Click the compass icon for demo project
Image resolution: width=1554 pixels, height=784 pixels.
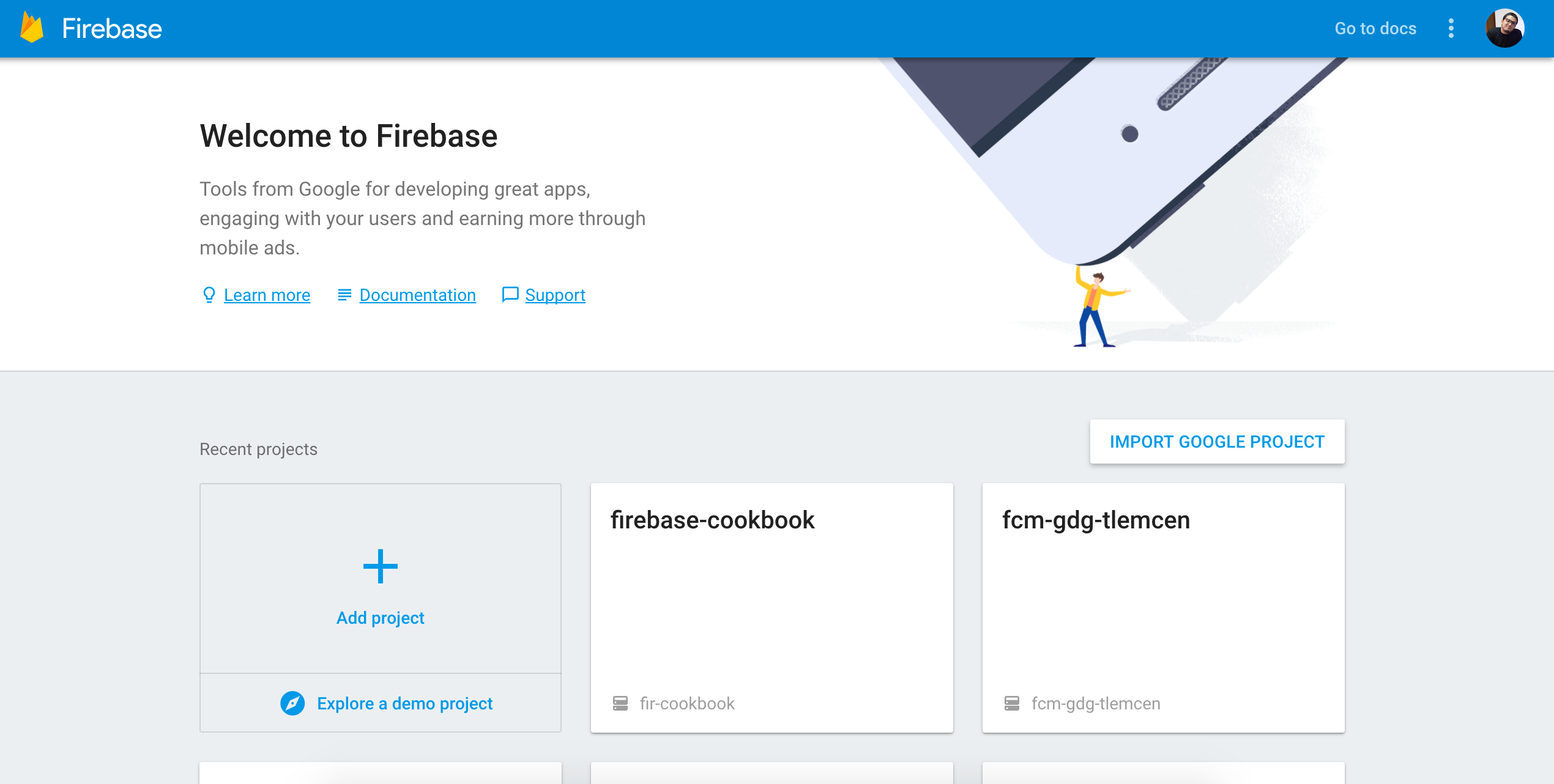pyautogui.click(x=292, y=703)
